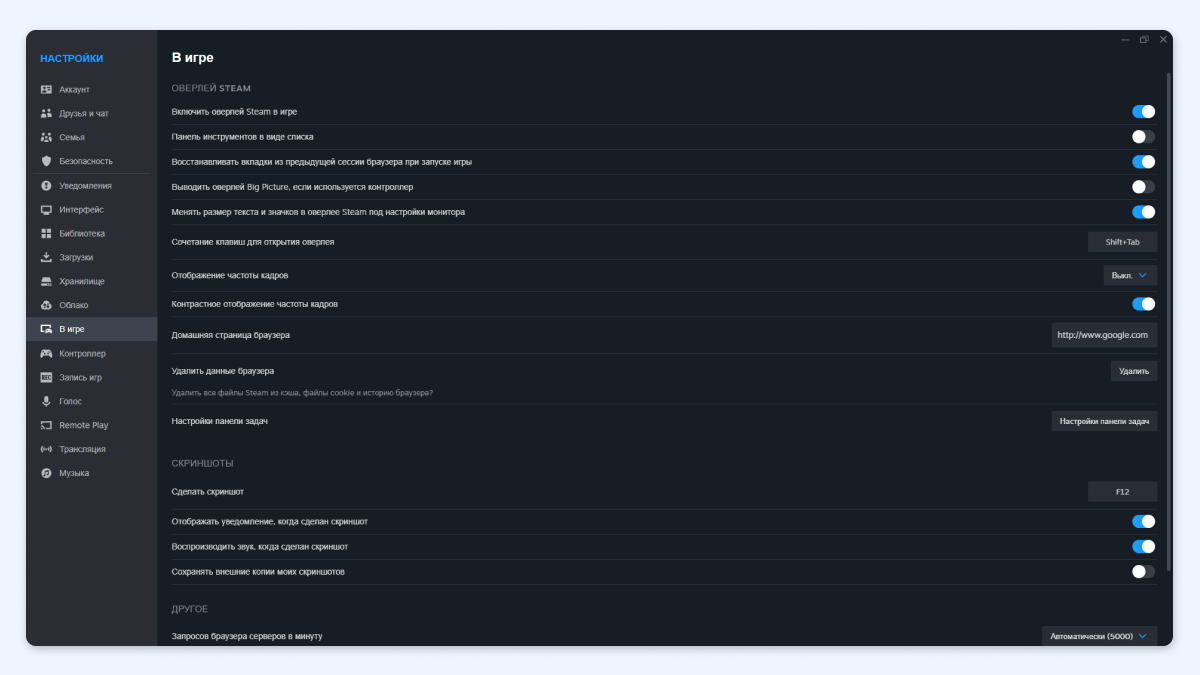Toggle restoring browser tabs from previous session
Viewport: 1200px width, 675px height.
(1143, 162)
